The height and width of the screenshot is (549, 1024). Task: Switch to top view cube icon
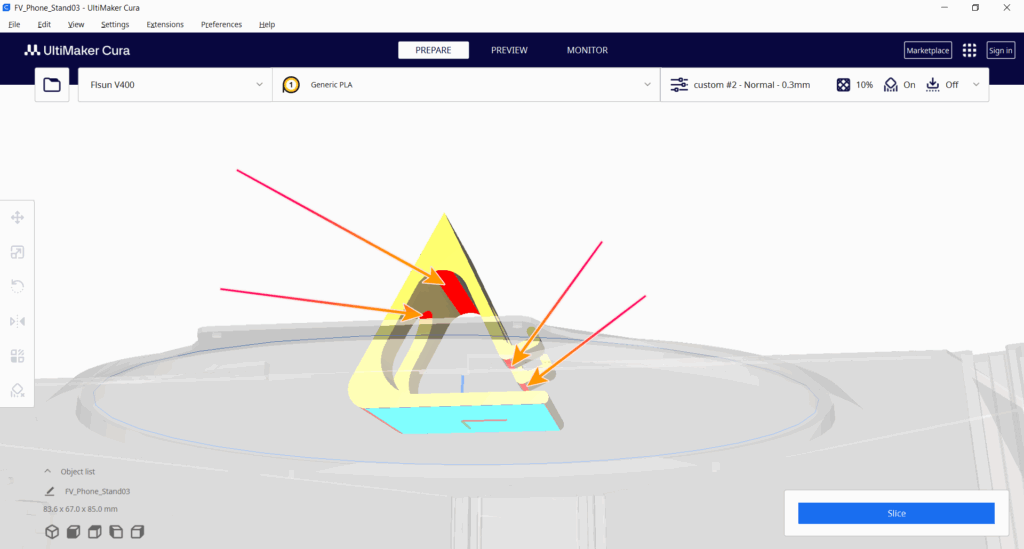[95, 532]
